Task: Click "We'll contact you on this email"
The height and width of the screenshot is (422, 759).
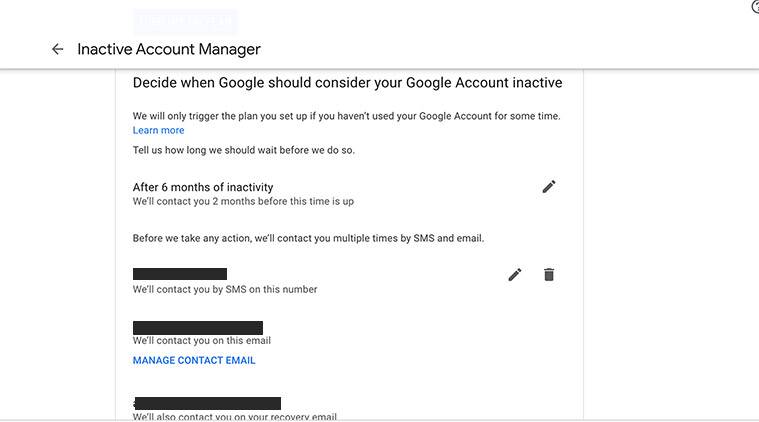Action: (202, 341)
